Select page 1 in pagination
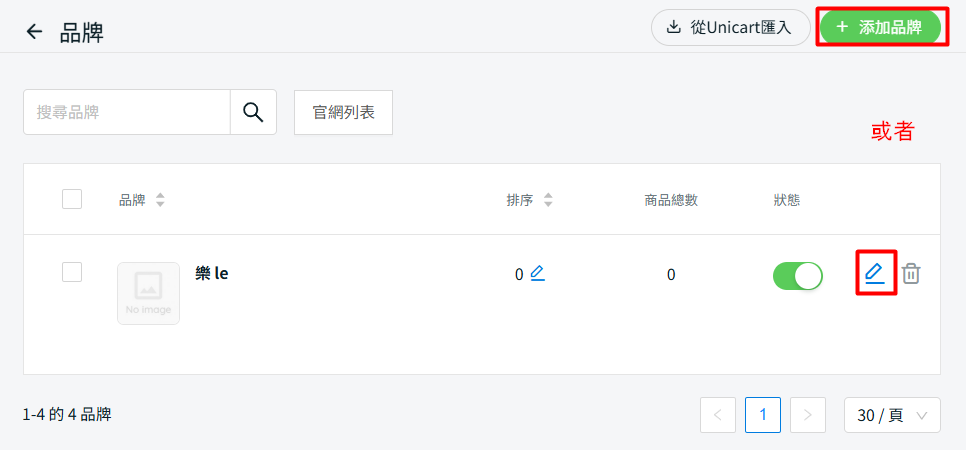This screenshot has width=966, height=450. (763, 414)
